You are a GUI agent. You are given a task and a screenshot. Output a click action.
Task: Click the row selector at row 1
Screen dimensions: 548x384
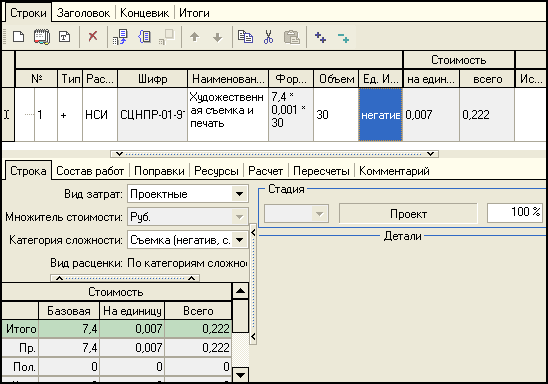tap(8, 115)
